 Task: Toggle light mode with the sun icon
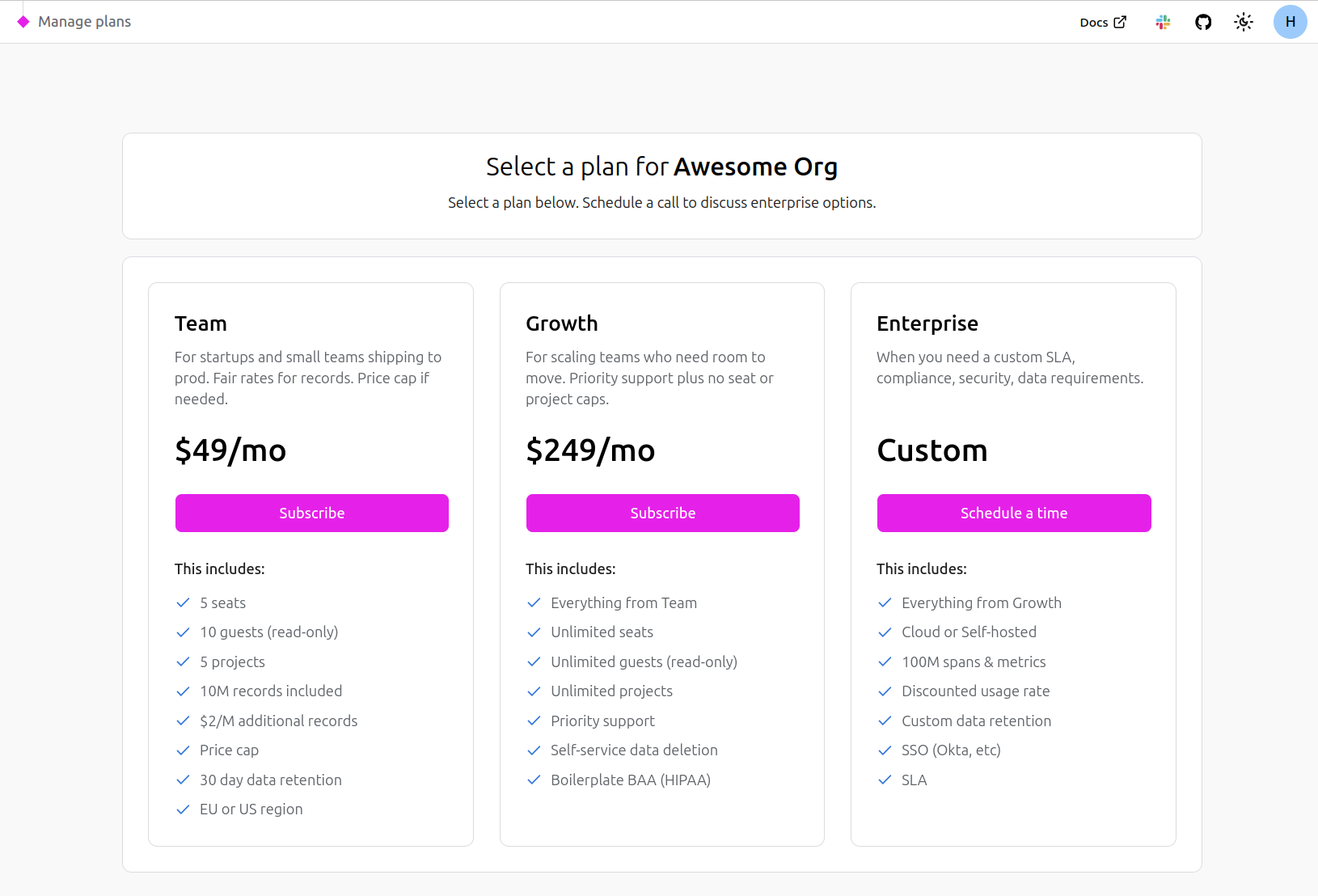pyautogui.click(x=1243, y=22)
